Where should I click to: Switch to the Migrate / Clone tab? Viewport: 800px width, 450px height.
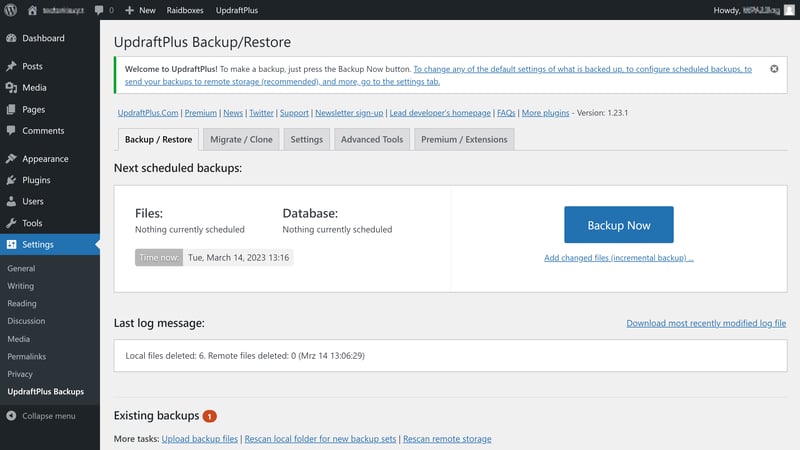[241, 140]
